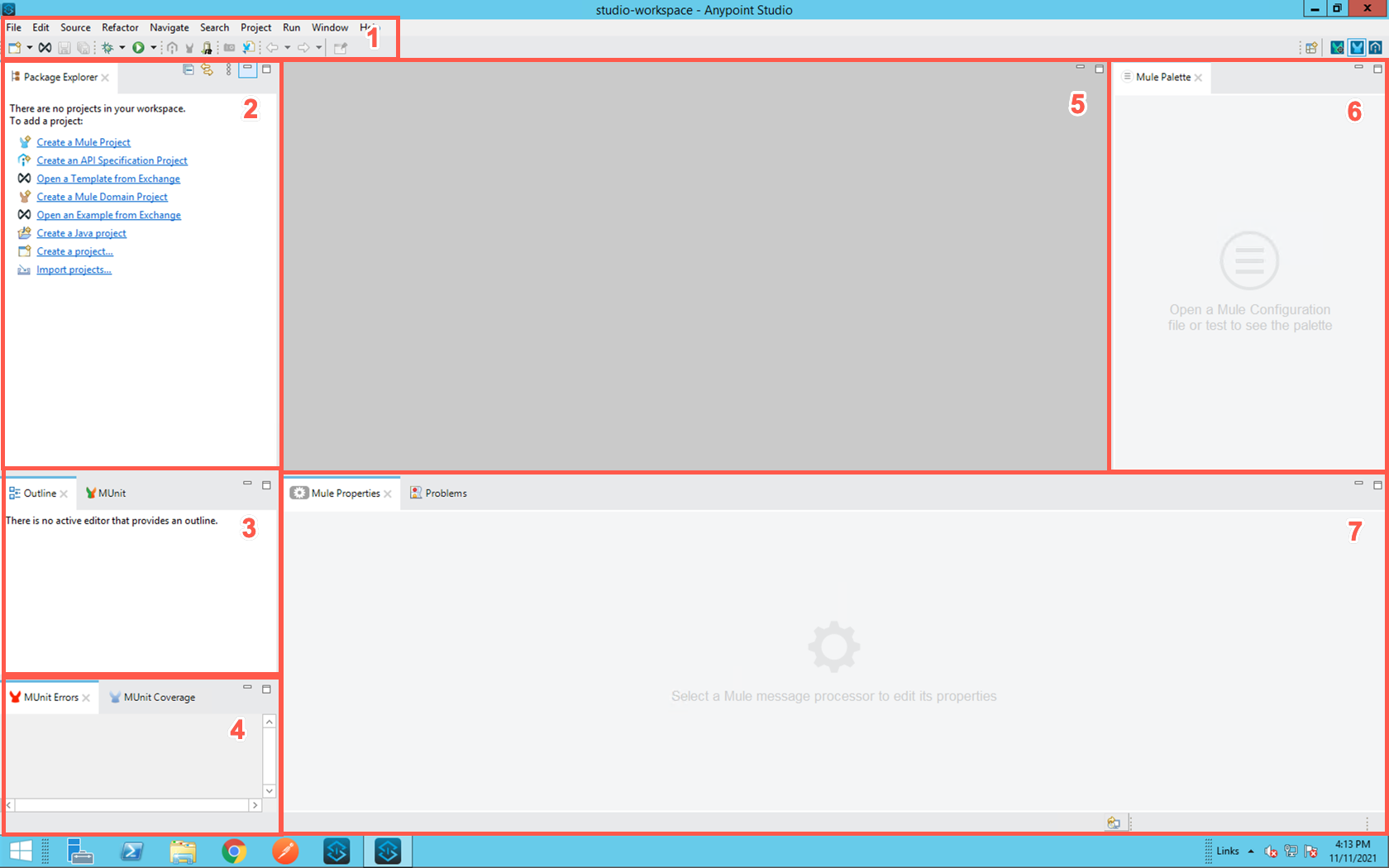Select the Mule Palette tab
Image resolution: width=1389 pixels, height=868 pixels.
(1163, 77)
